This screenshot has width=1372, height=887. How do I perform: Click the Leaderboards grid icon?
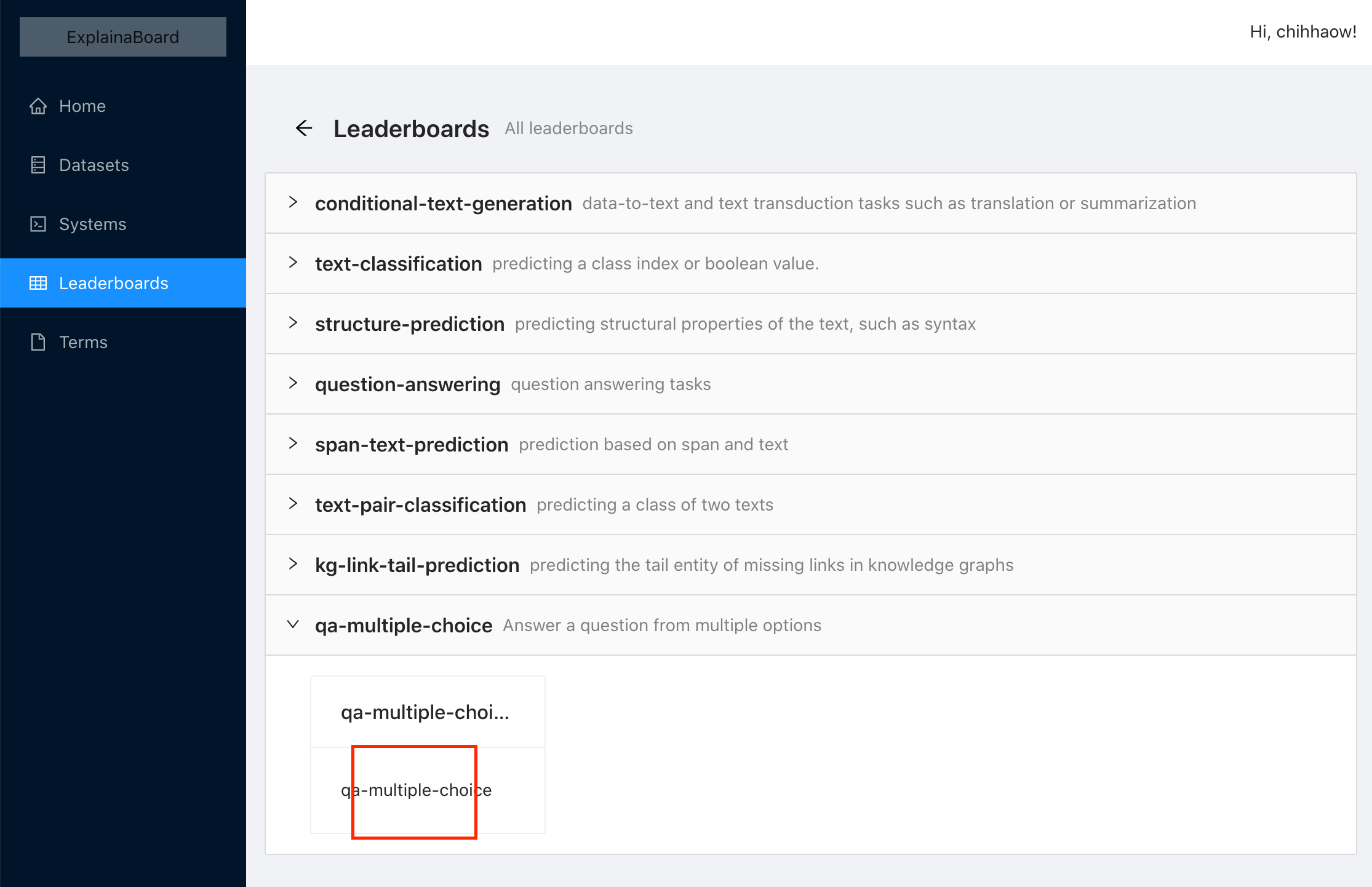coord(38,283)
